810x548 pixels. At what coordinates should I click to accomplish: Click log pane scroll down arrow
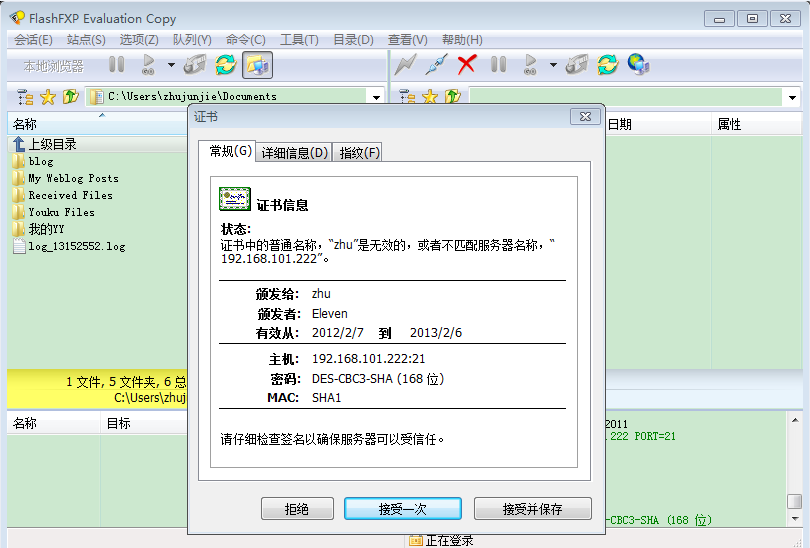[795, 518]
